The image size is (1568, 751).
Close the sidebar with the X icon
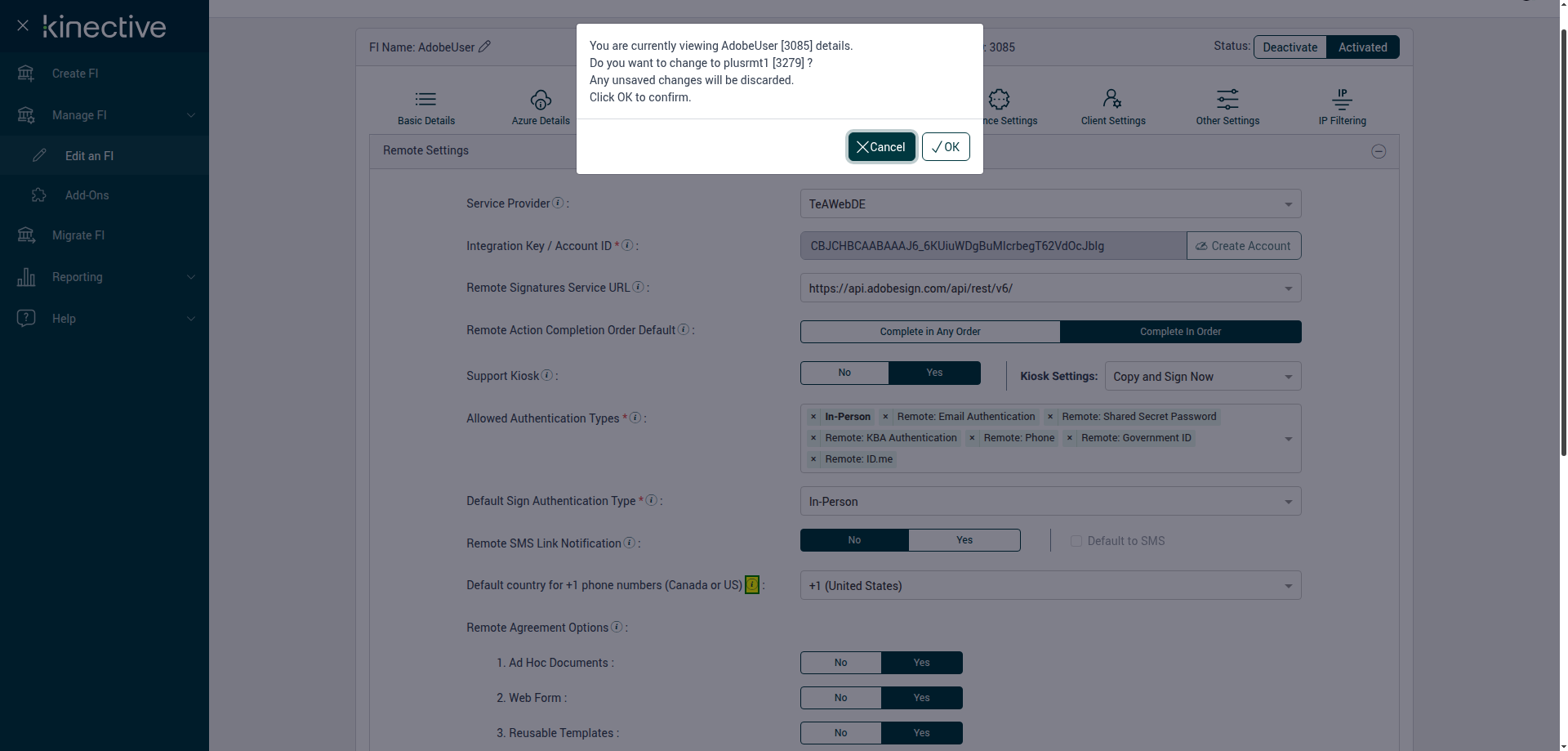[23, 26]
